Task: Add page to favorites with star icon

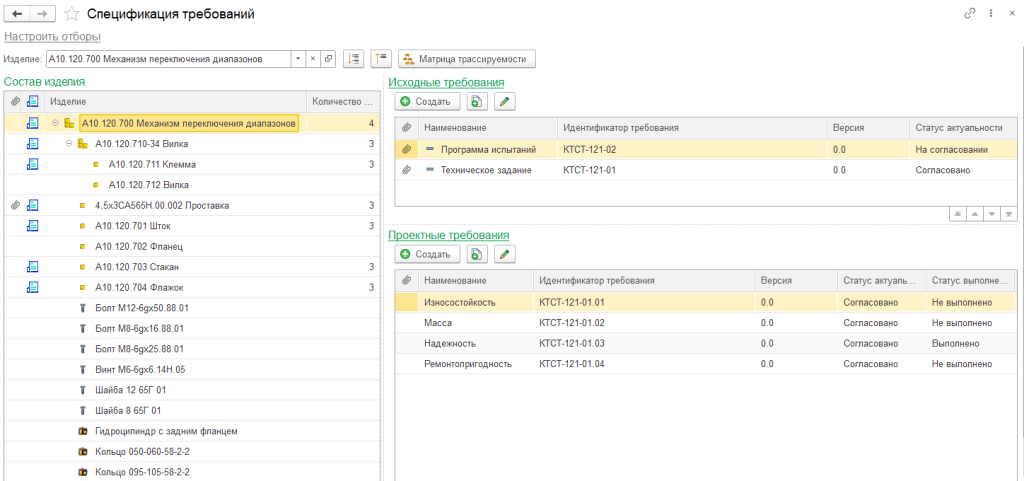Action: (x=71, y=14)
